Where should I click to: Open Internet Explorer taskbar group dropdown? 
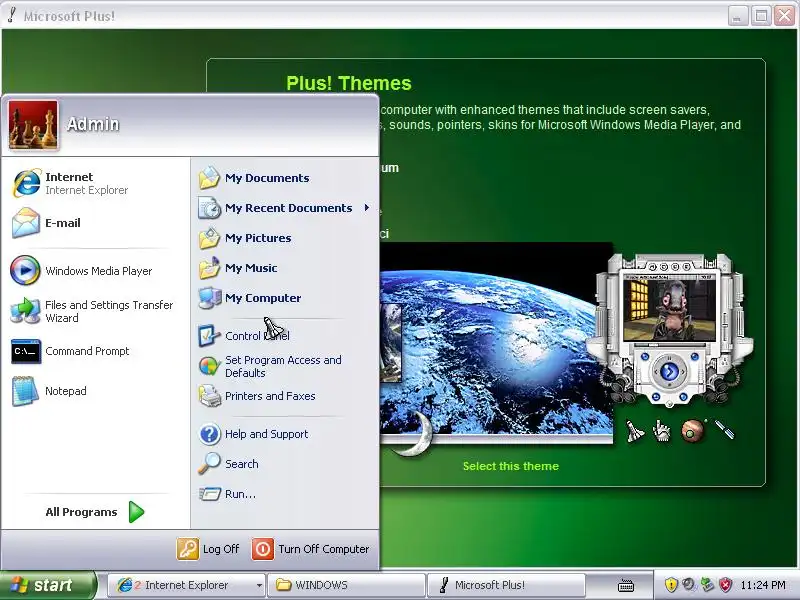coord(259,585)
